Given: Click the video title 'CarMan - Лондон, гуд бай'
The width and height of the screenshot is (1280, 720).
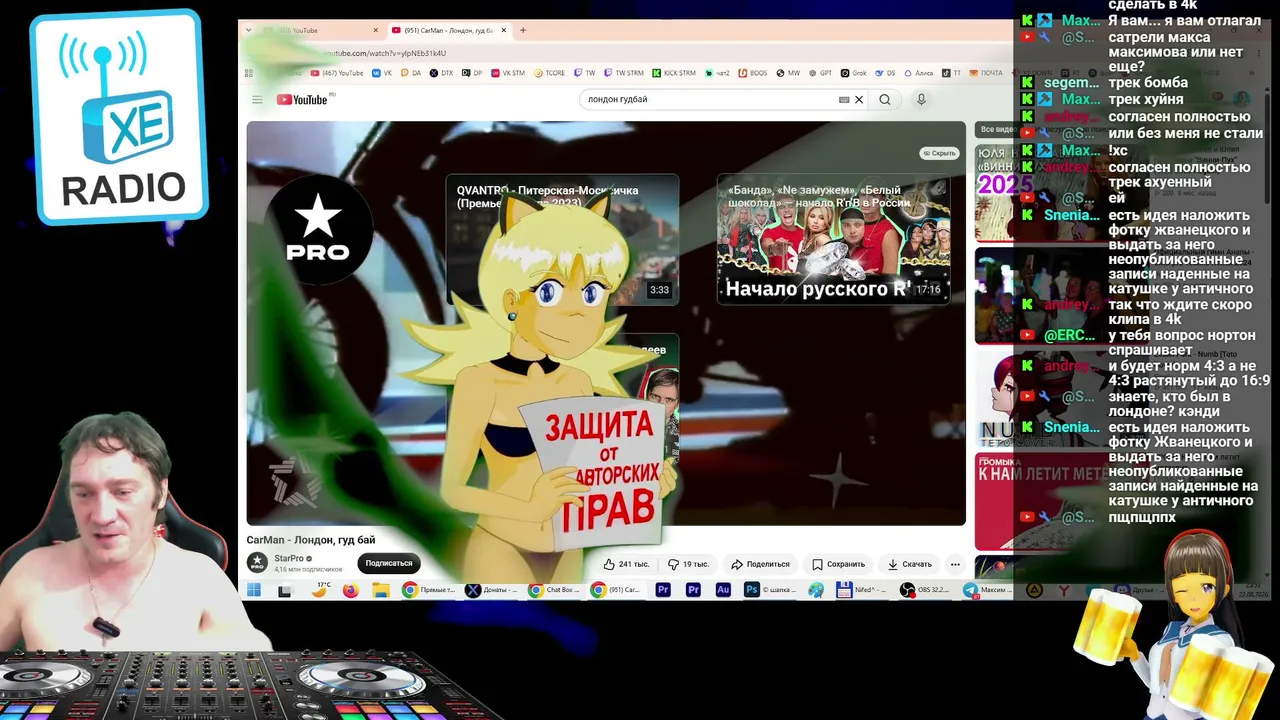Looking at the screenshot, I should [311, 540].
